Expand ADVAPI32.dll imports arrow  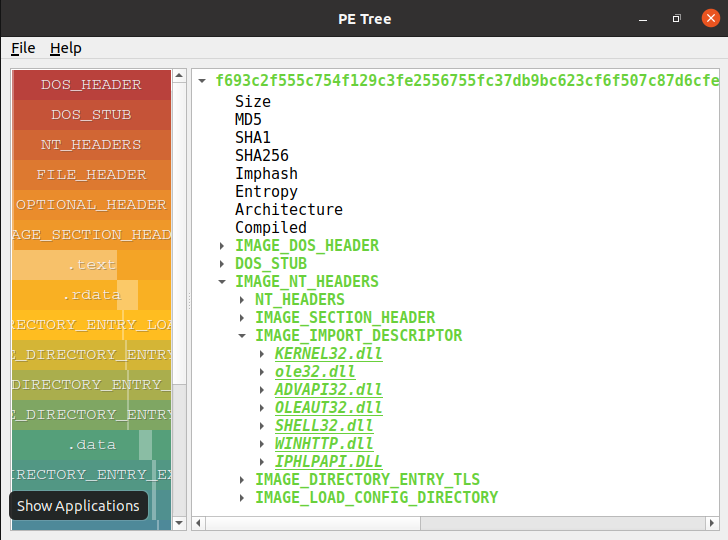click(x=262, y=390)
